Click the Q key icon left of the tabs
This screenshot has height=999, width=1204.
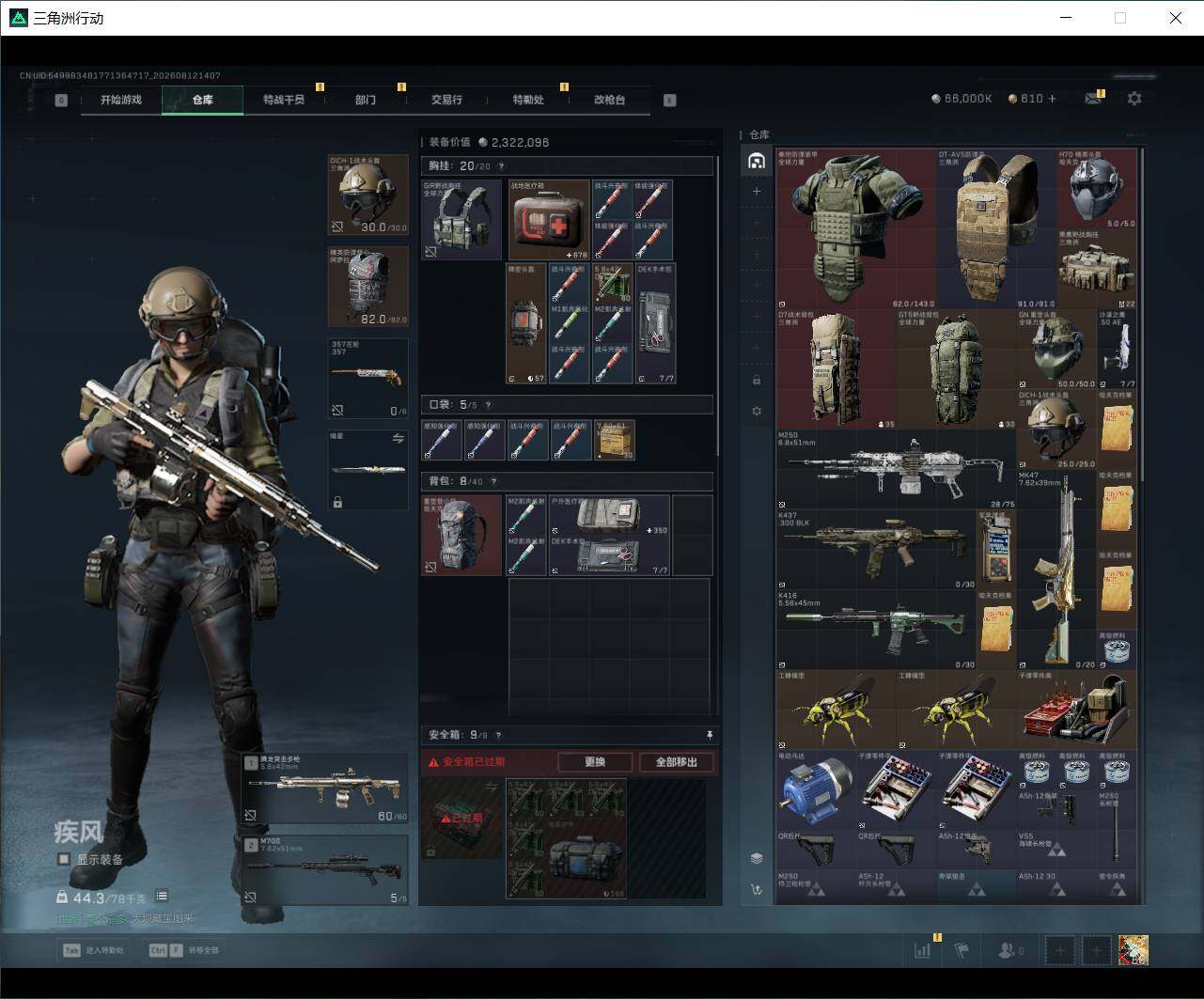click(x=61, y=100)
